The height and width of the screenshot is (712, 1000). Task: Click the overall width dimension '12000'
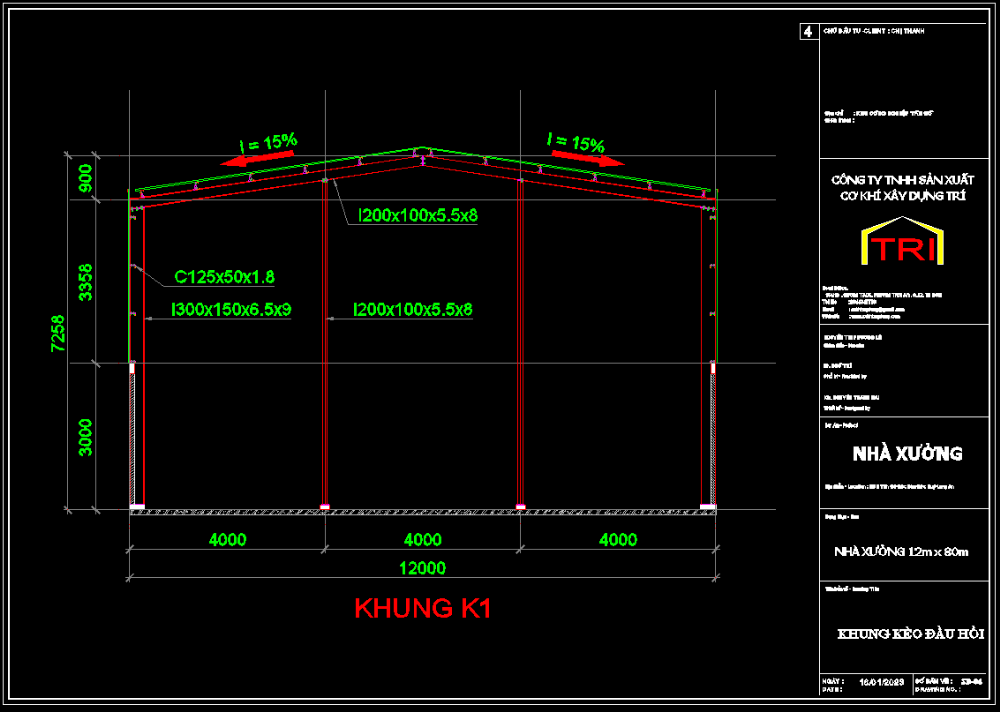click(423, 568)
